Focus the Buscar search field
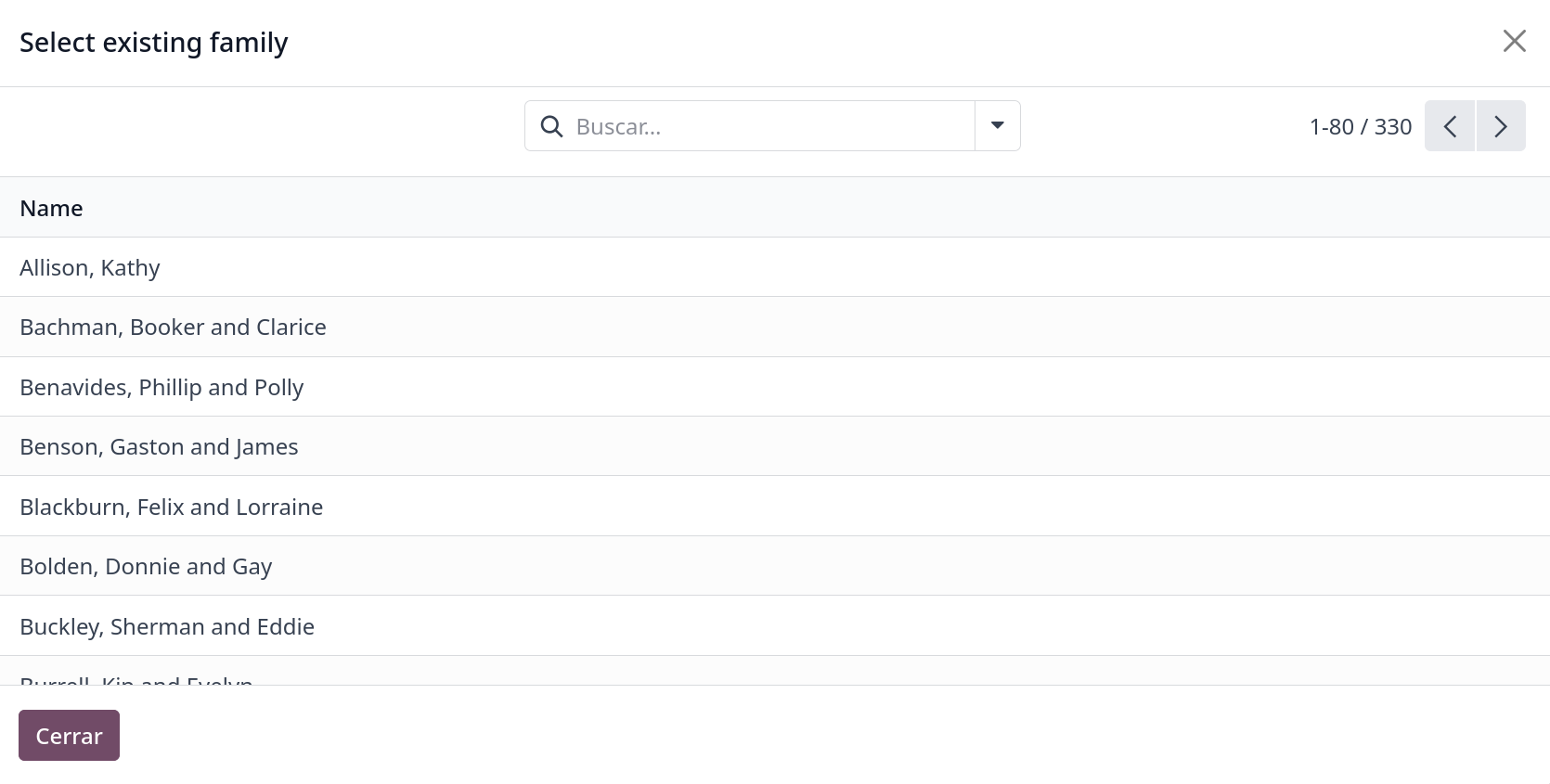The image size is (1550, 784). point(770,126)
